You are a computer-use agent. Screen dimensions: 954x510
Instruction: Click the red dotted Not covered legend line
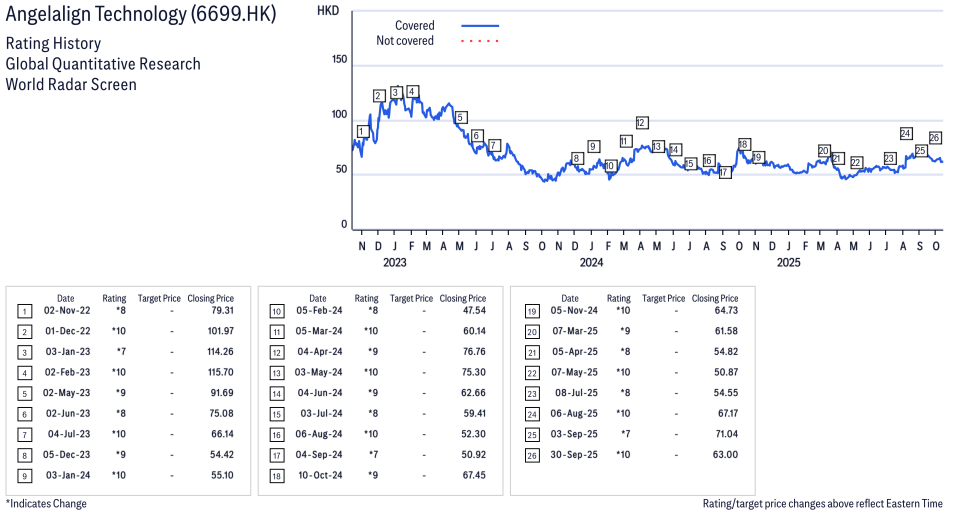(480, 41)
